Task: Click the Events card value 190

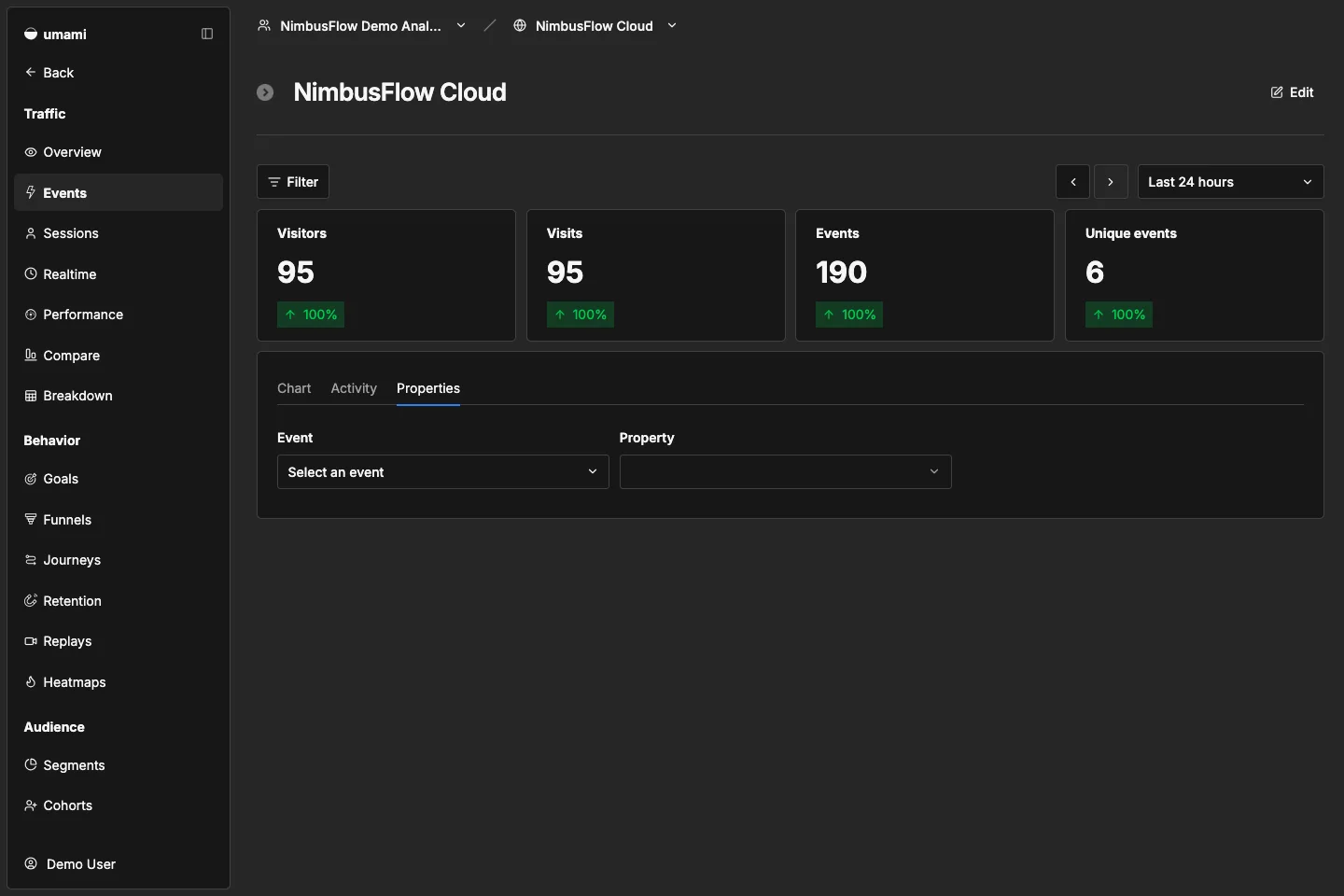Action: 842,272
